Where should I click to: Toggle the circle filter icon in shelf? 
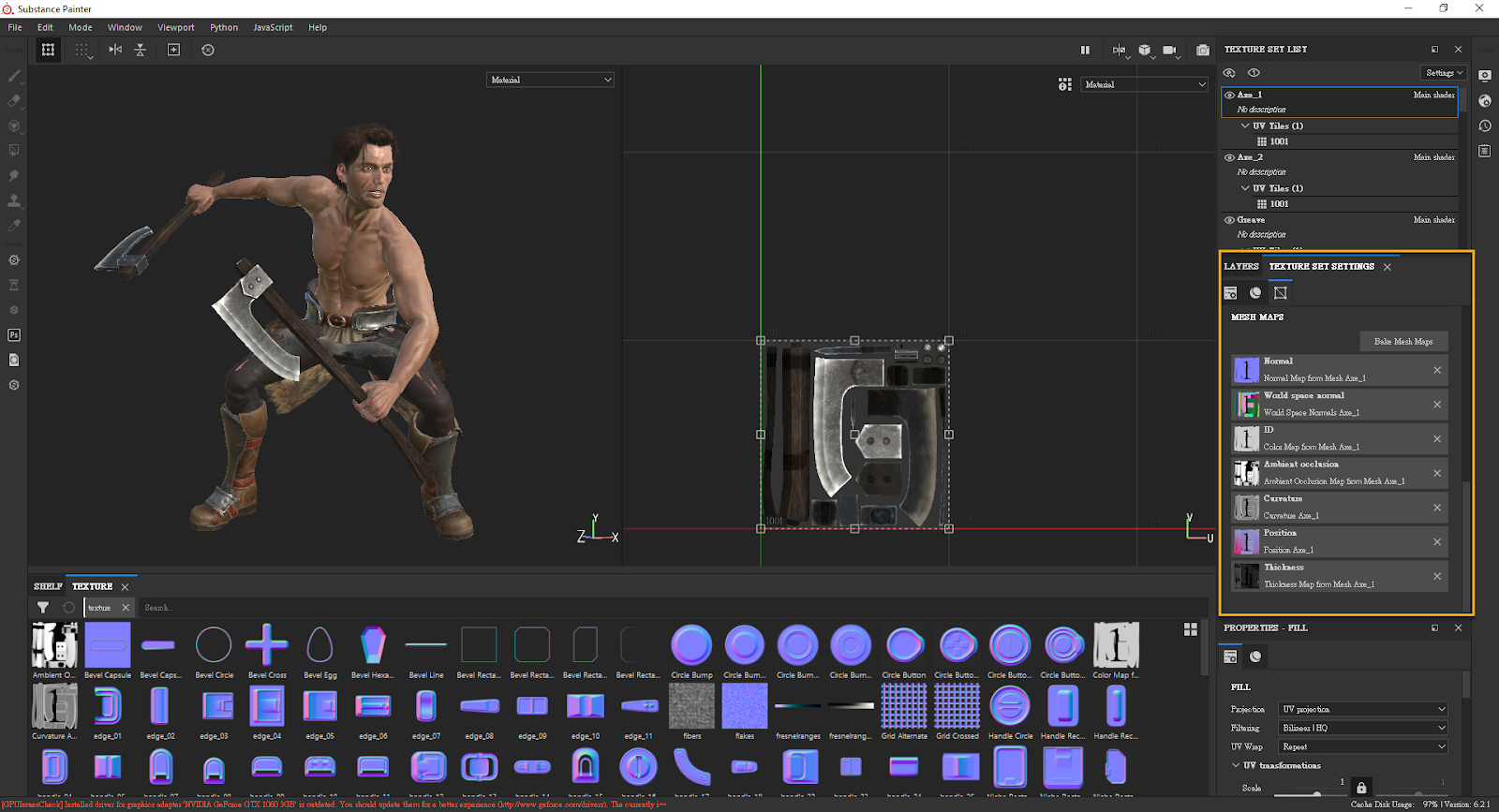(68, 607)
